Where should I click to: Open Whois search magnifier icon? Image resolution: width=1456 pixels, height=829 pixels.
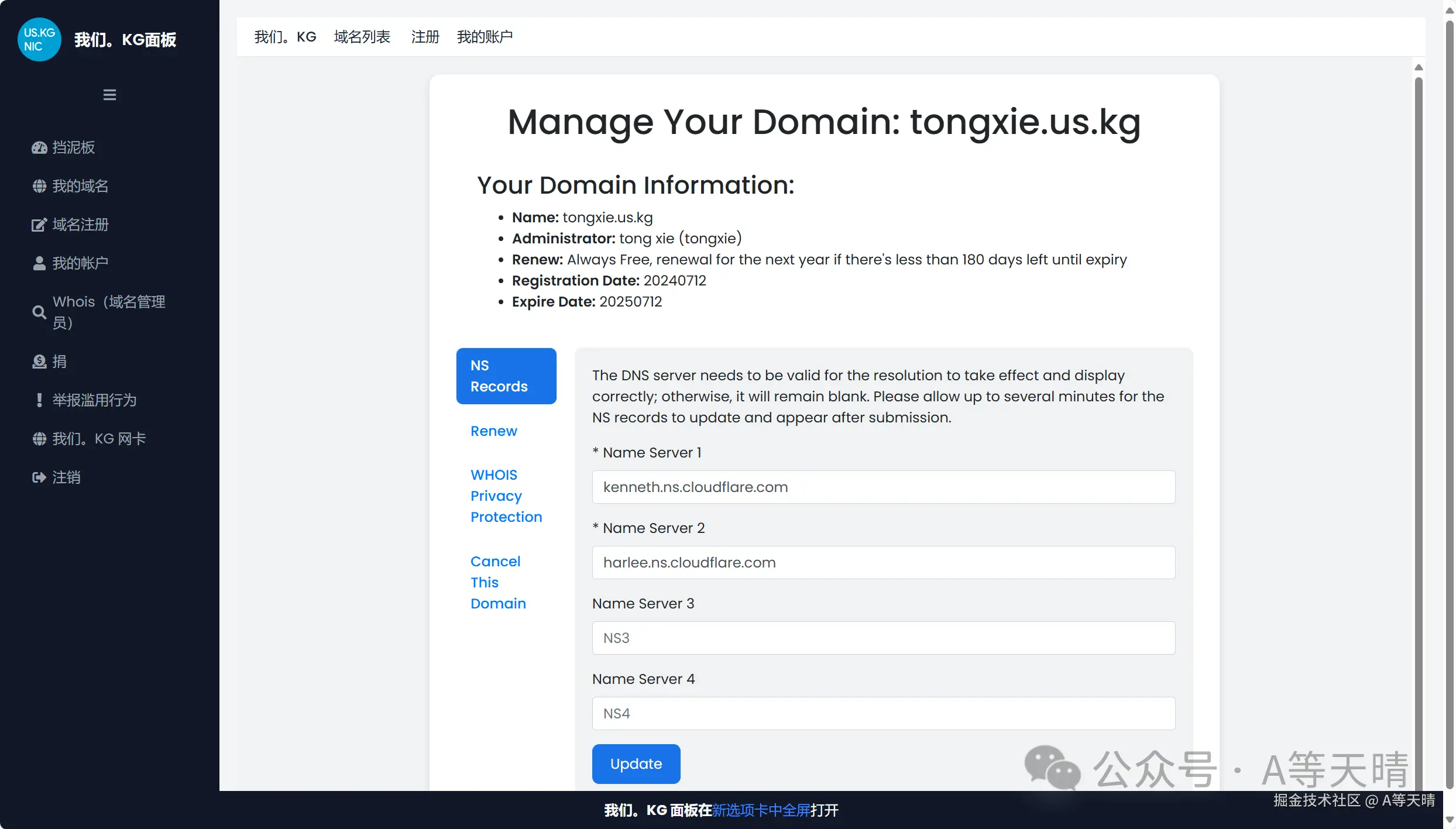point(39,312)
